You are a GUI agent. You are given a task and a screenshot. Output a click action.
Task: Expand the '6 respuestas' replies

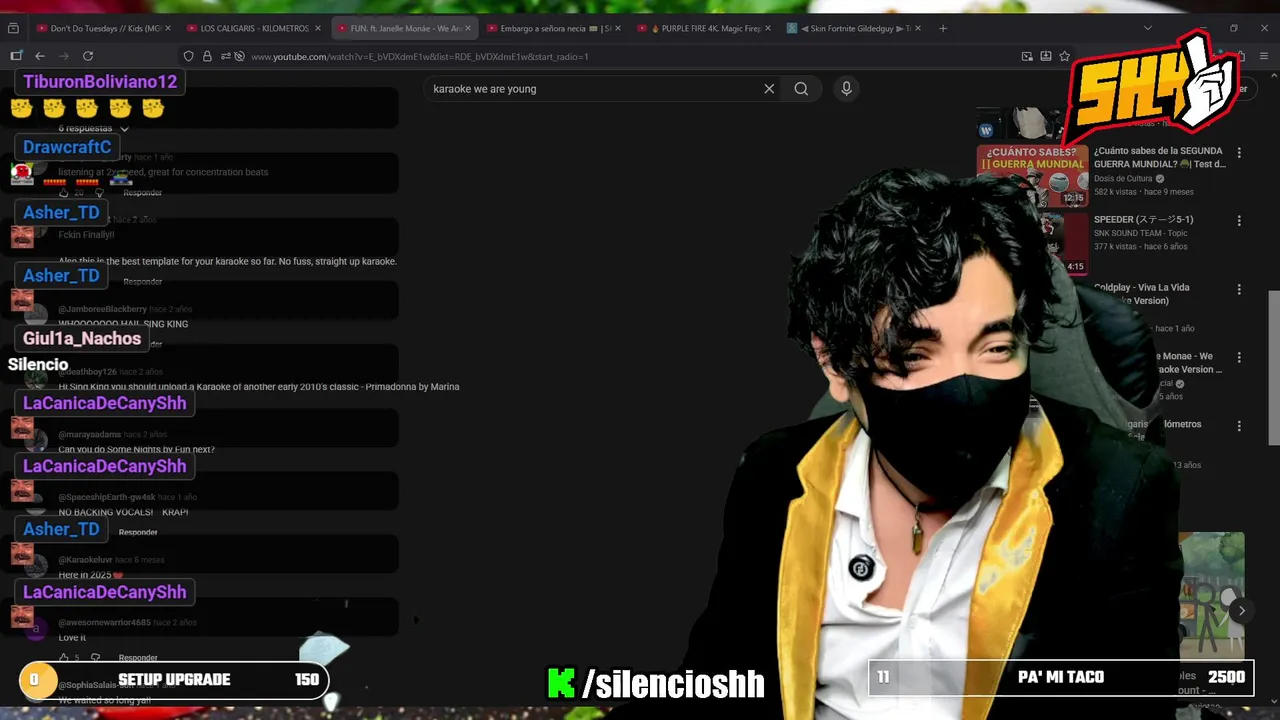click(93, 128)
